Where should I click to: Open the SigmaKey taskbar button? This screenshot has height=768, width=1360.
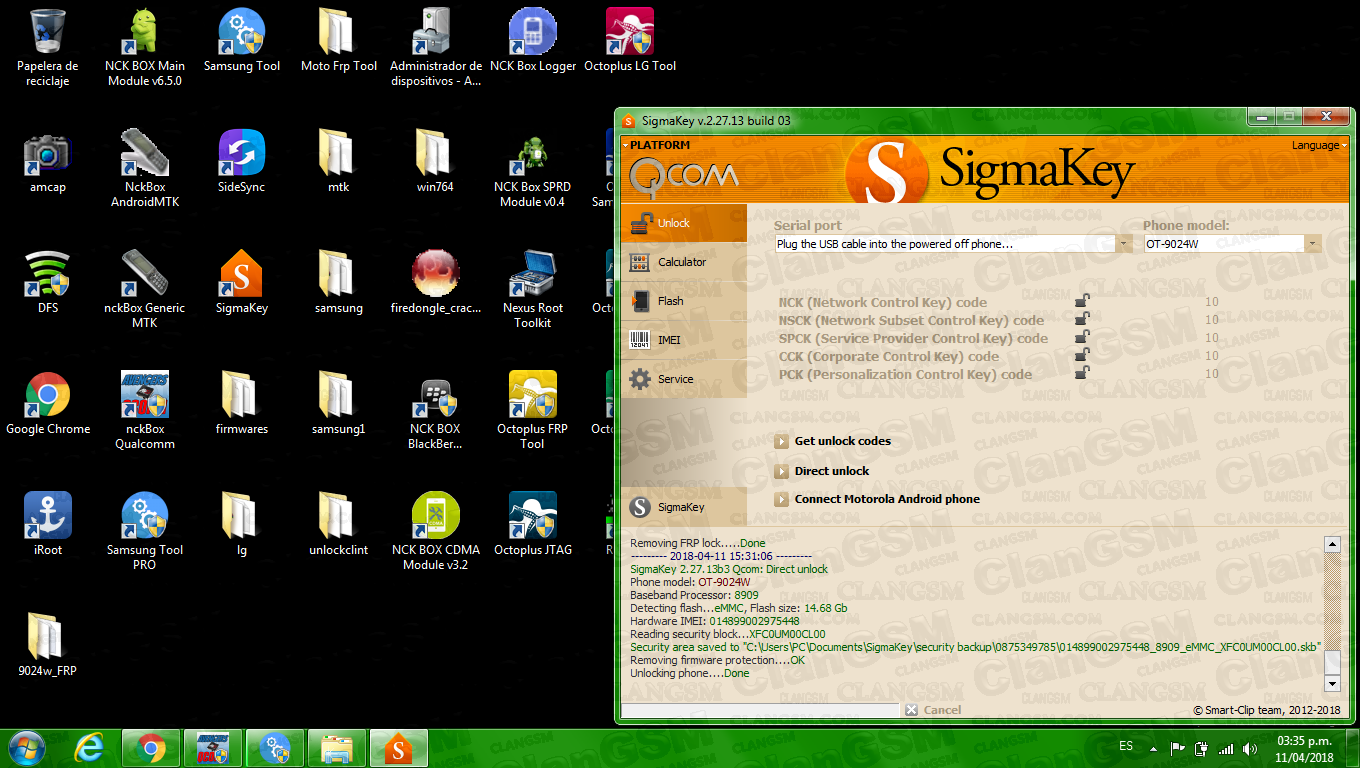(x=399, y=748)
